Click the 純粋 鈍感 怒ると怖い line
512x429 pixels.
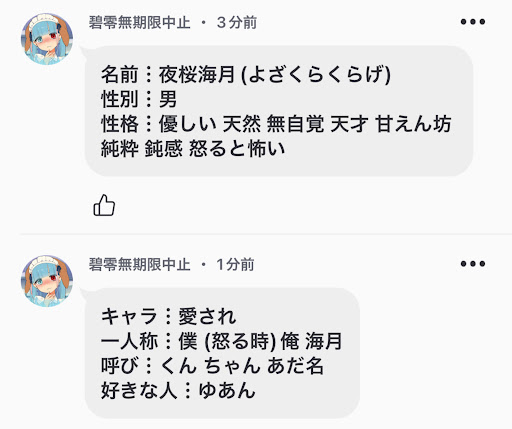click(x=193, y=149)
